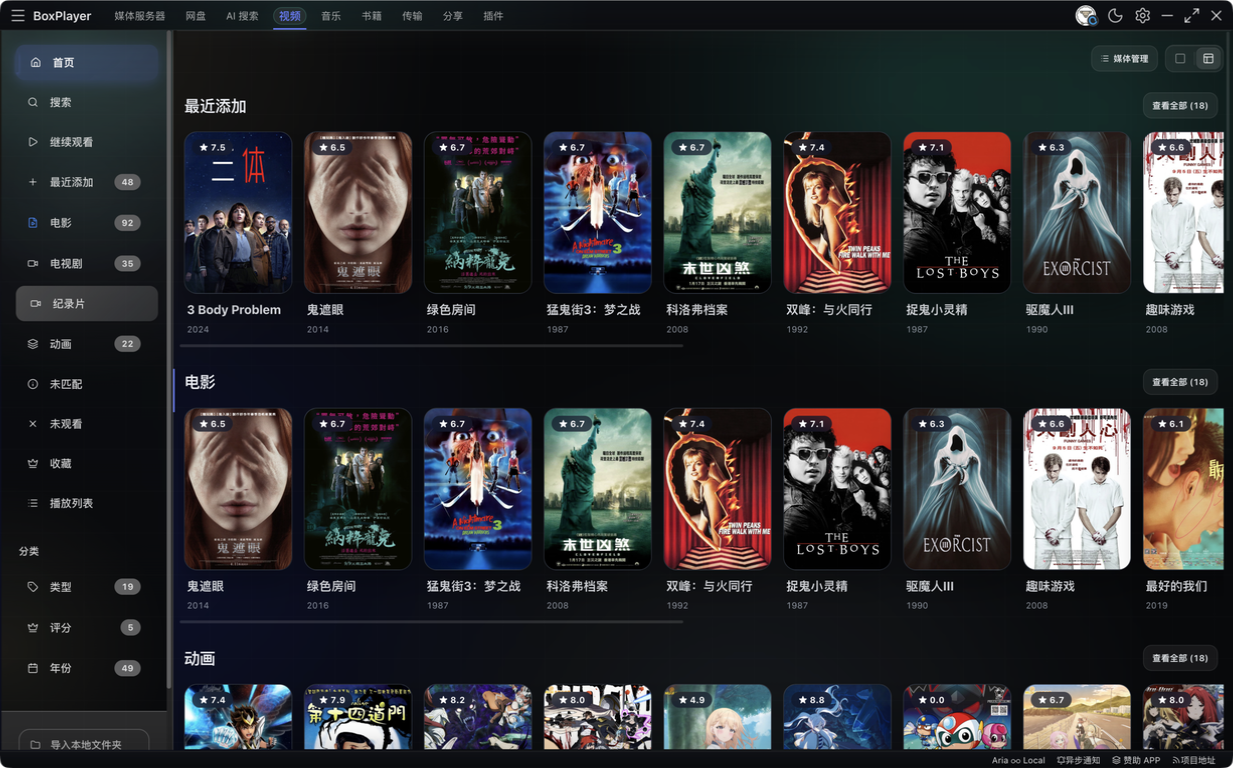Switch to the 网盘 tab
Image resolution: width=1233 pixels, height=768 pixels.
[x=196, y=16]
